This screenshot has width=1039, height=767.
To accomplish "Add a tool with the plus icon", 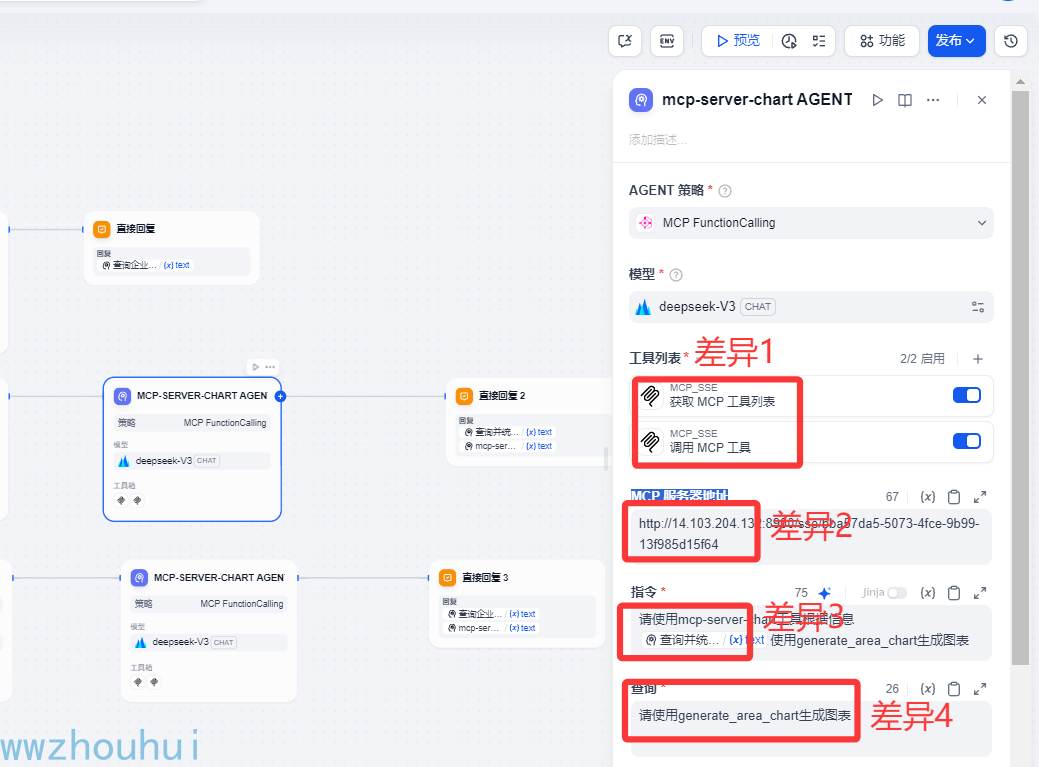I will pos(977,359).
